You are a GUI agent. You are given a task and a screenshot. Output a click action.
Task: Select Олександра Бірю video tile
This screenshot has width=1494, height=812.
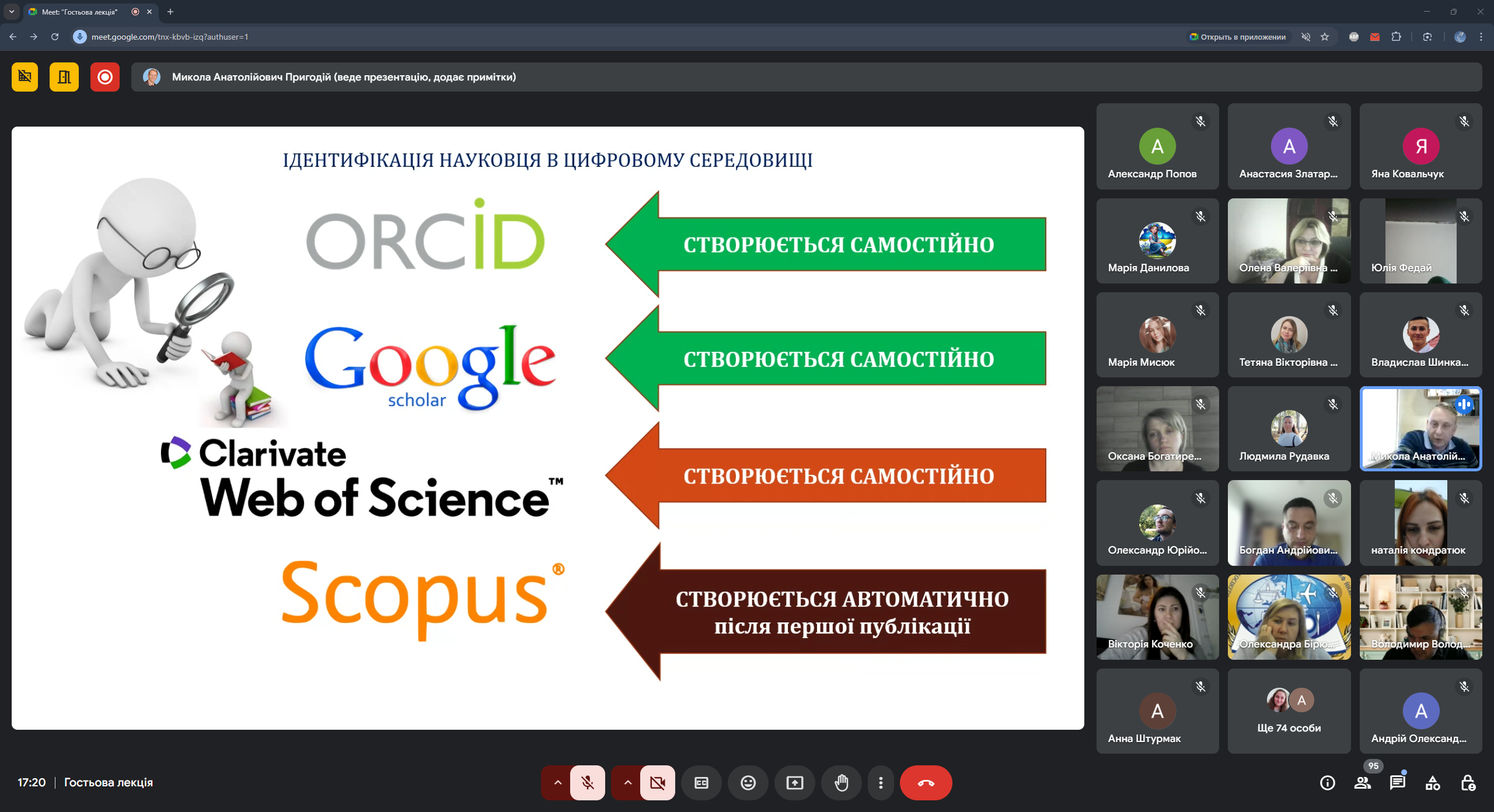pyautogui.click(x=1289, y=617)
